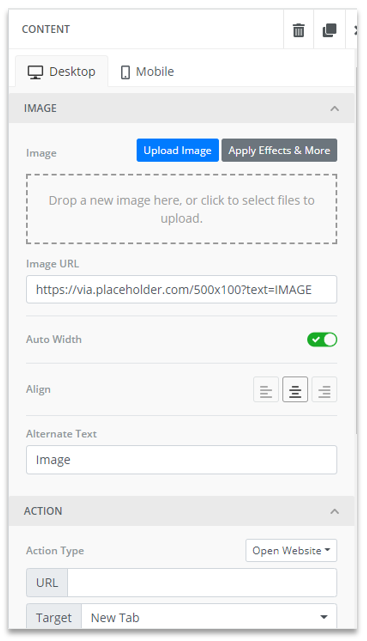
Task: Click the IMAGE section header label
Action: click(40, 108)
